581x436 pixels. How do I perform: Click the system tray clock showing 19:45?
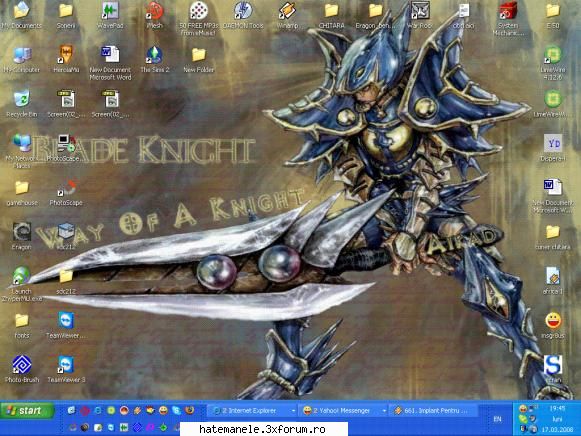557,408
